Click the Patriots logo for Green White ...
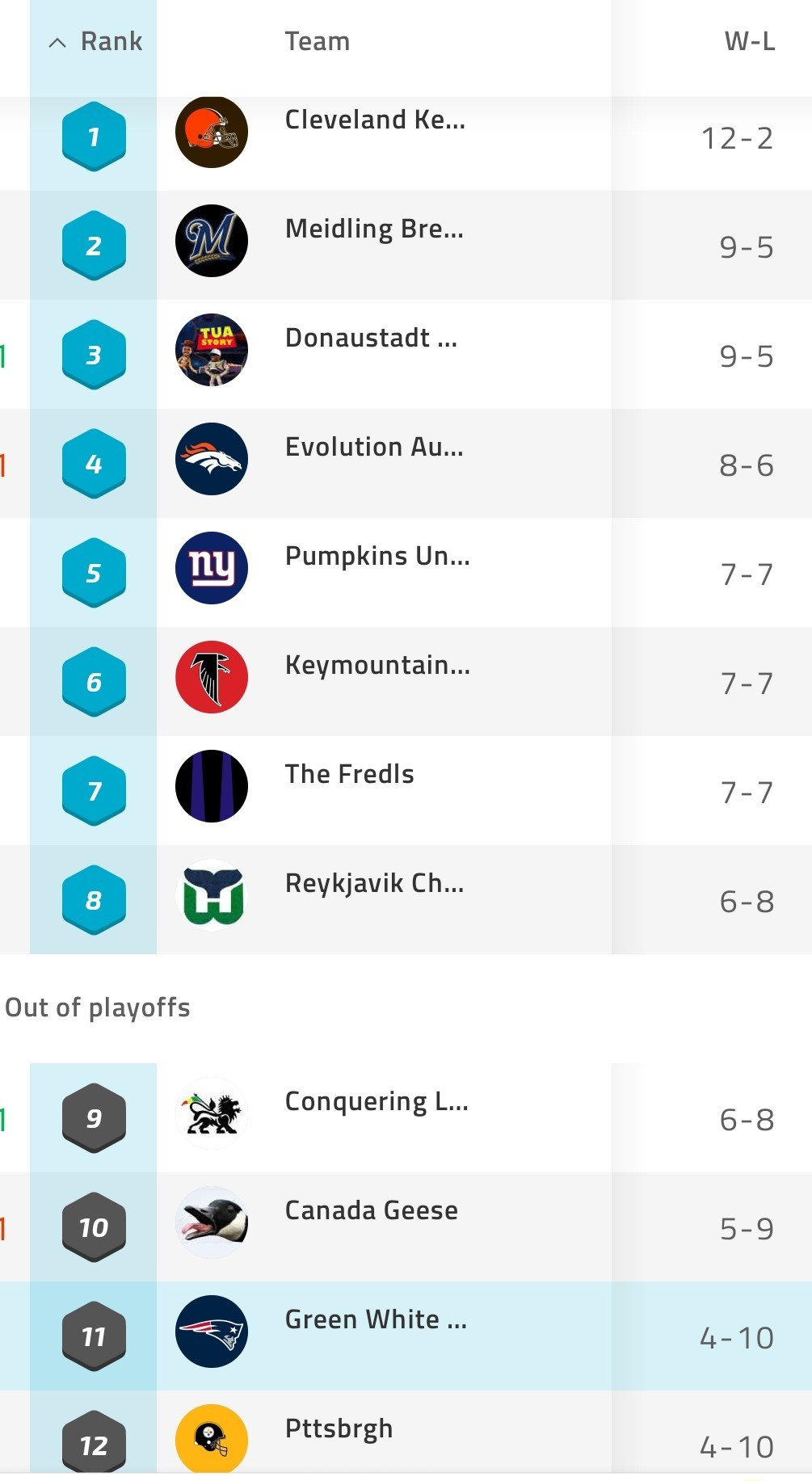Image resolution: width=812 pixels, height=1481 pixels. click(x=212, y=1332)
